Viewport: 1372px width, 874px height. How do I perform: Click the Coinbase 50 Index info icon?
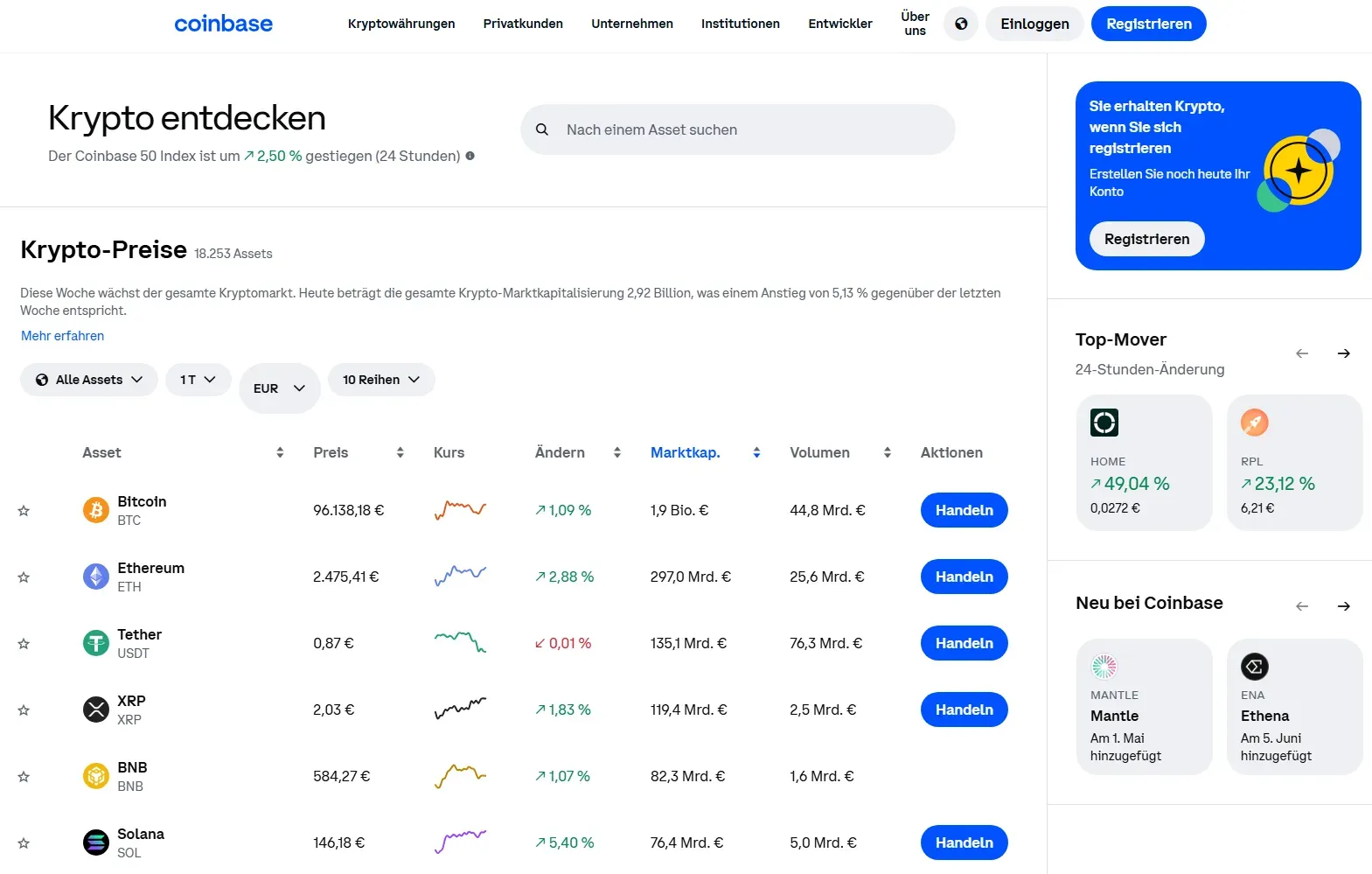click(470, 156)
